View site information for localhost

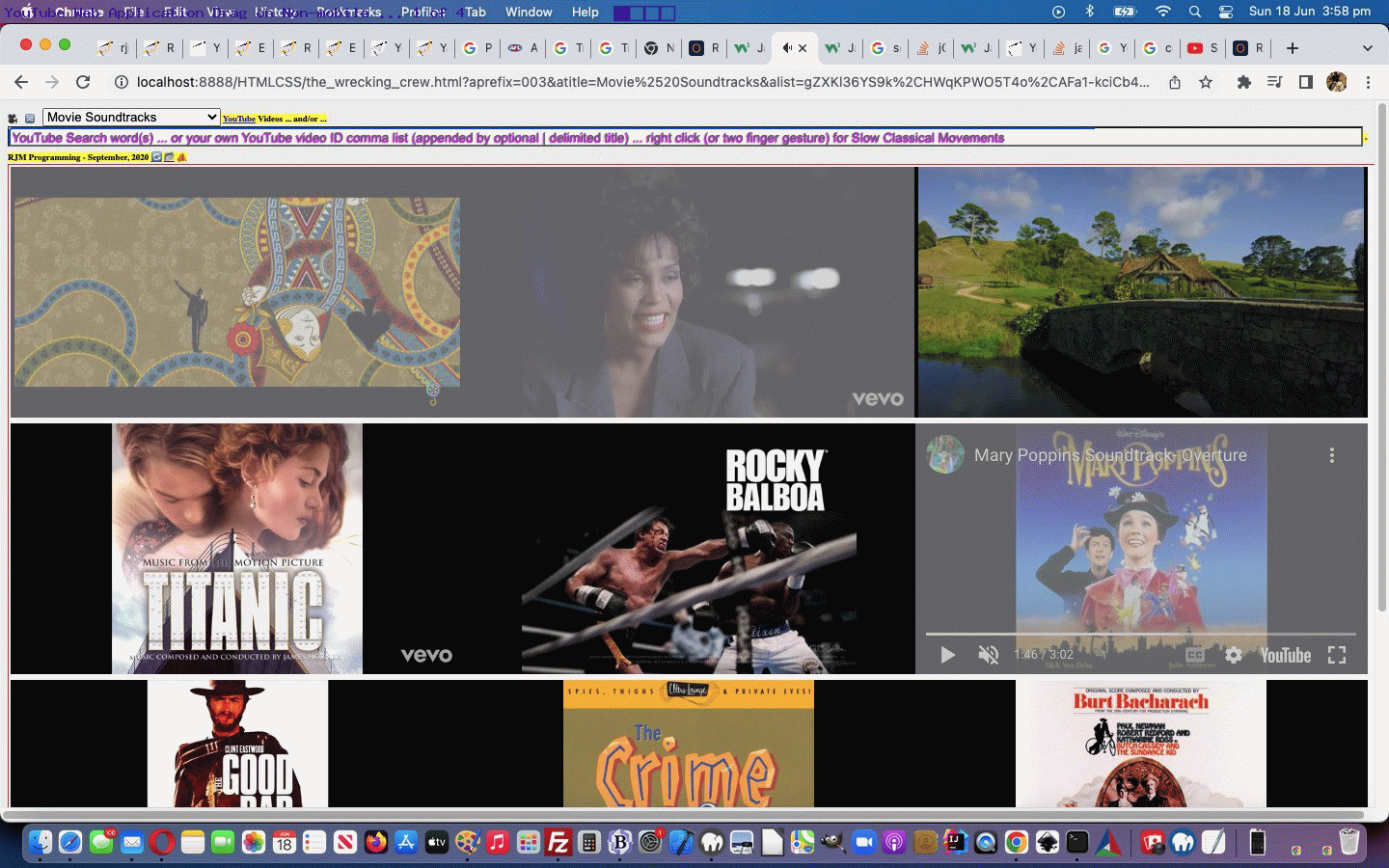[x=122, y=82]
